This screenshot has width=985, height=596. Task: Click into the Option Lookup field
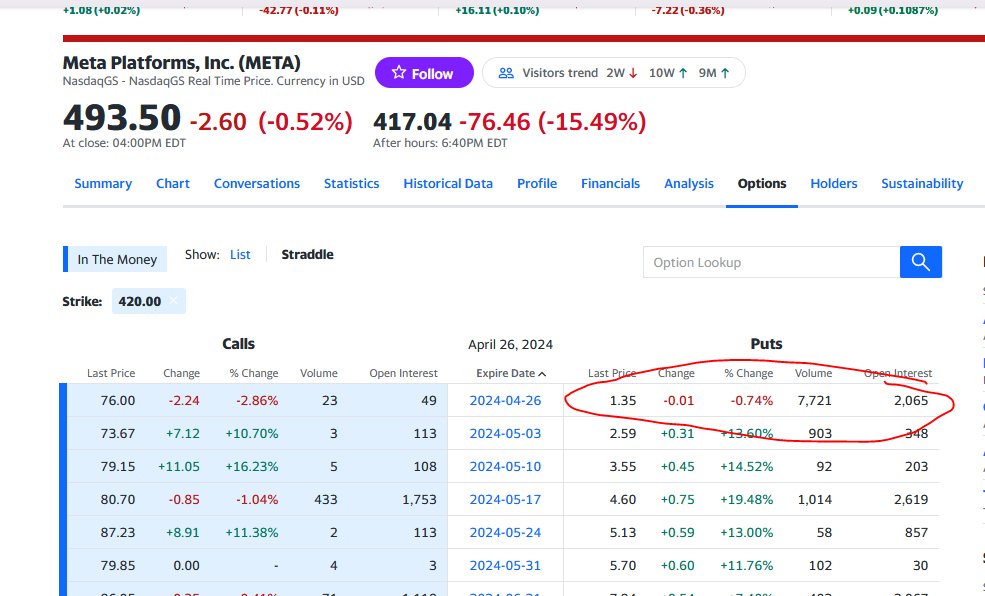[x=771, y=262]
